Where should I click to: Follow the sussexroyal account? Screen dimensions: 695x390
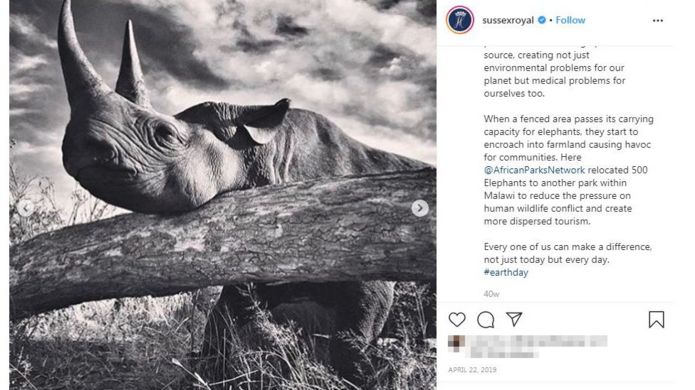point(570,20)
